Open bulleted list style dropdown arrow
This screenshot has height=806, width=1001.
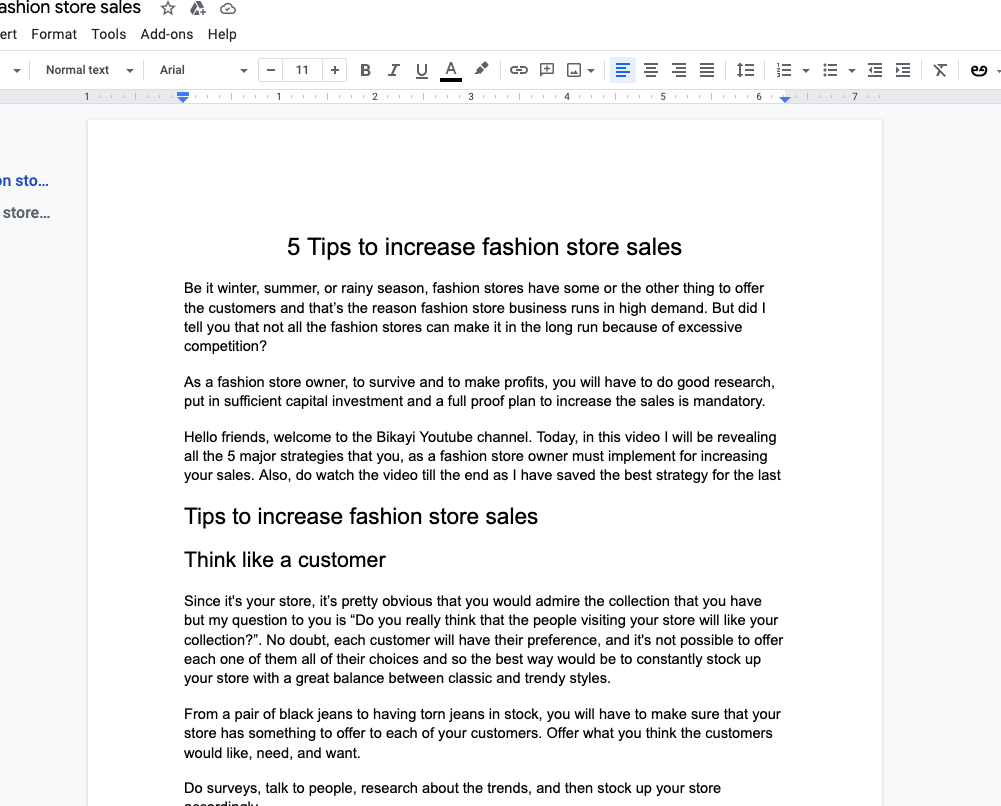852,71
